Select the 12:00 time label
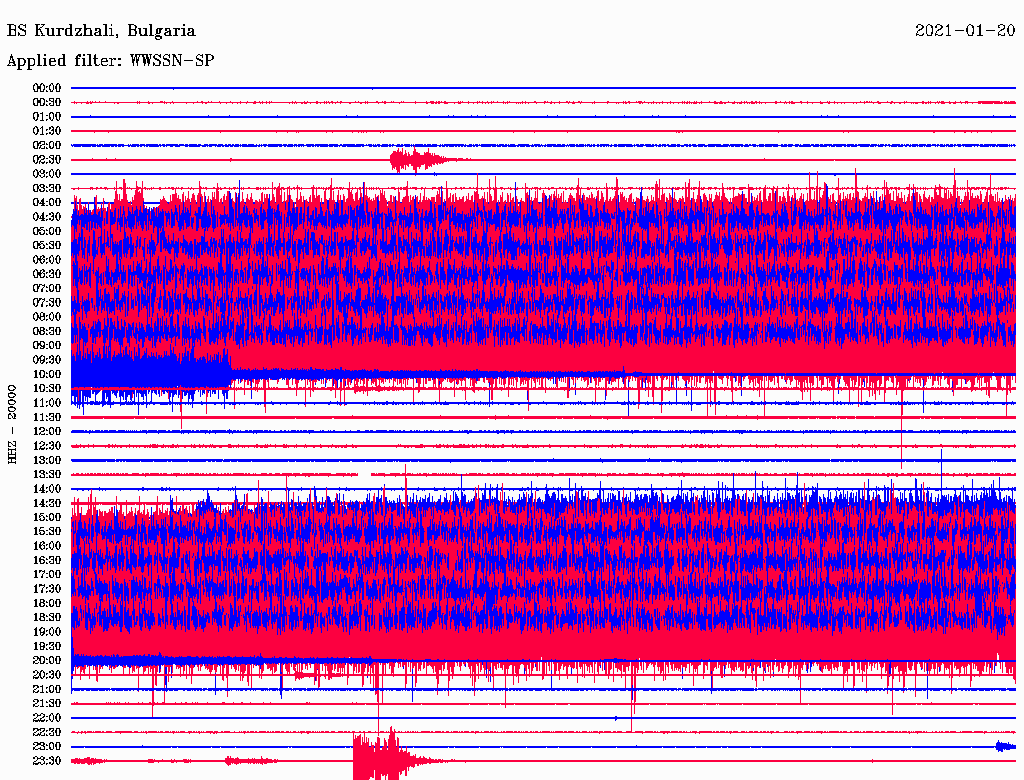Viewport: 1024px width, 780px height. coord(47,431)
